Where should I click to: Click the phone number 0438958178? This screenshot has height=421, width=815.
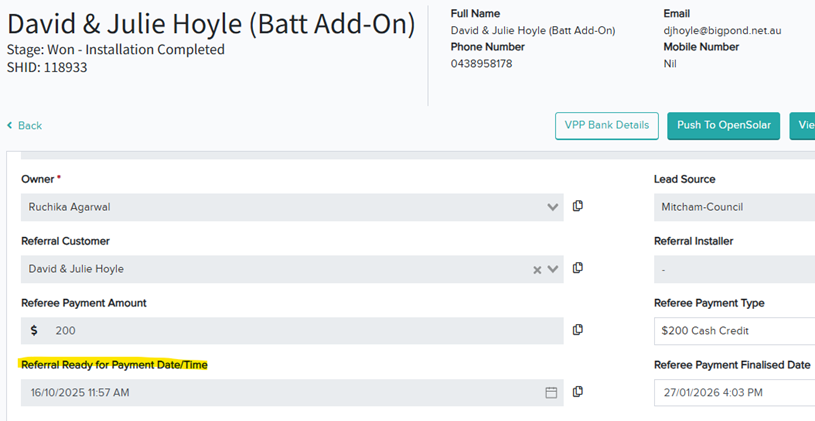click(482, 63)
